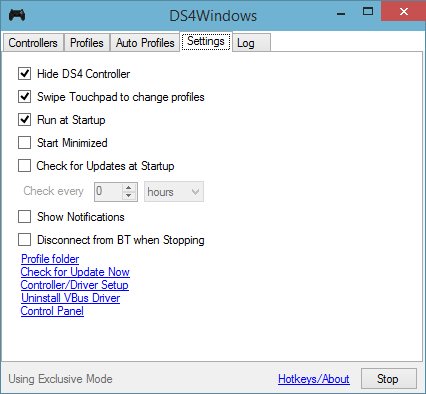This screenshot has height=394, width=426.
Task: Click Uninstall VBus Driver link
Action: (70, 298)
